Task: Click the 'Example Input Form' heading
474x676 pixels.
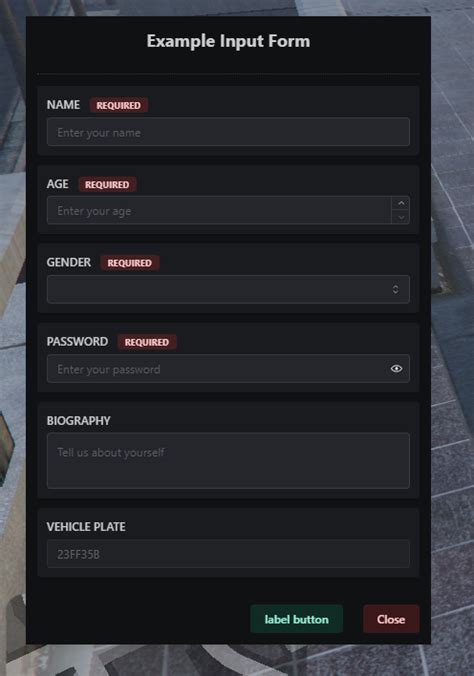Action: 228,41
